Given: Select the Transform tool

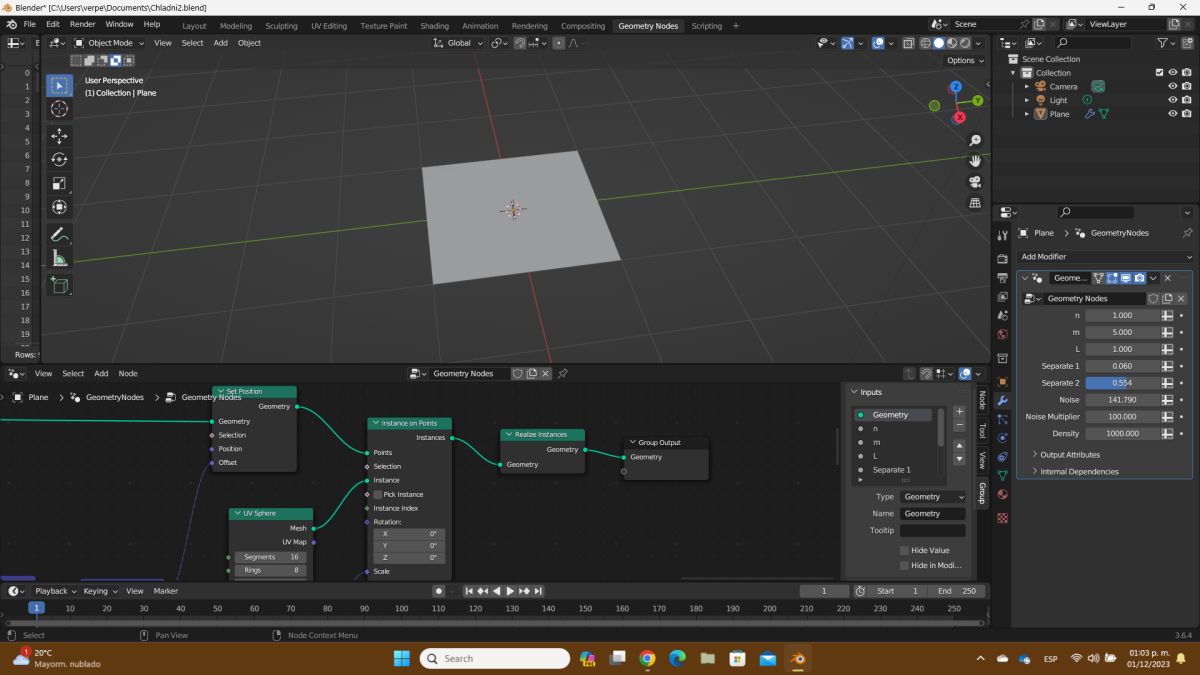Looking at the screenshot, I should tap(59, 207).
